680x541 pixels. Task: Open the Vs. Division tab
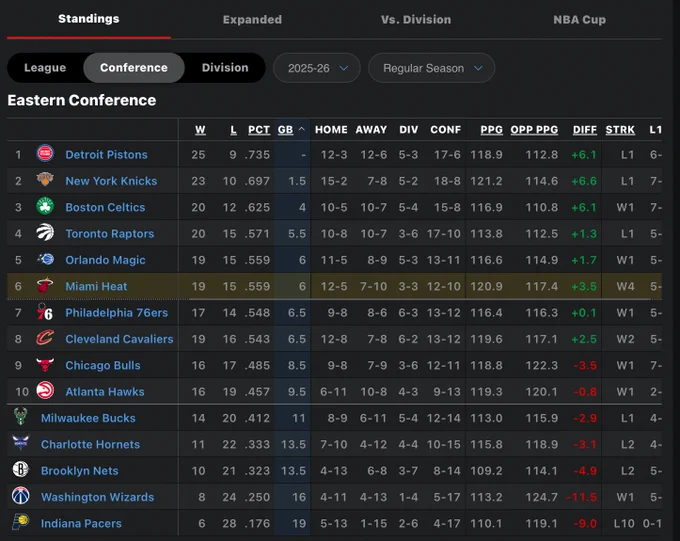click(416, 20)
